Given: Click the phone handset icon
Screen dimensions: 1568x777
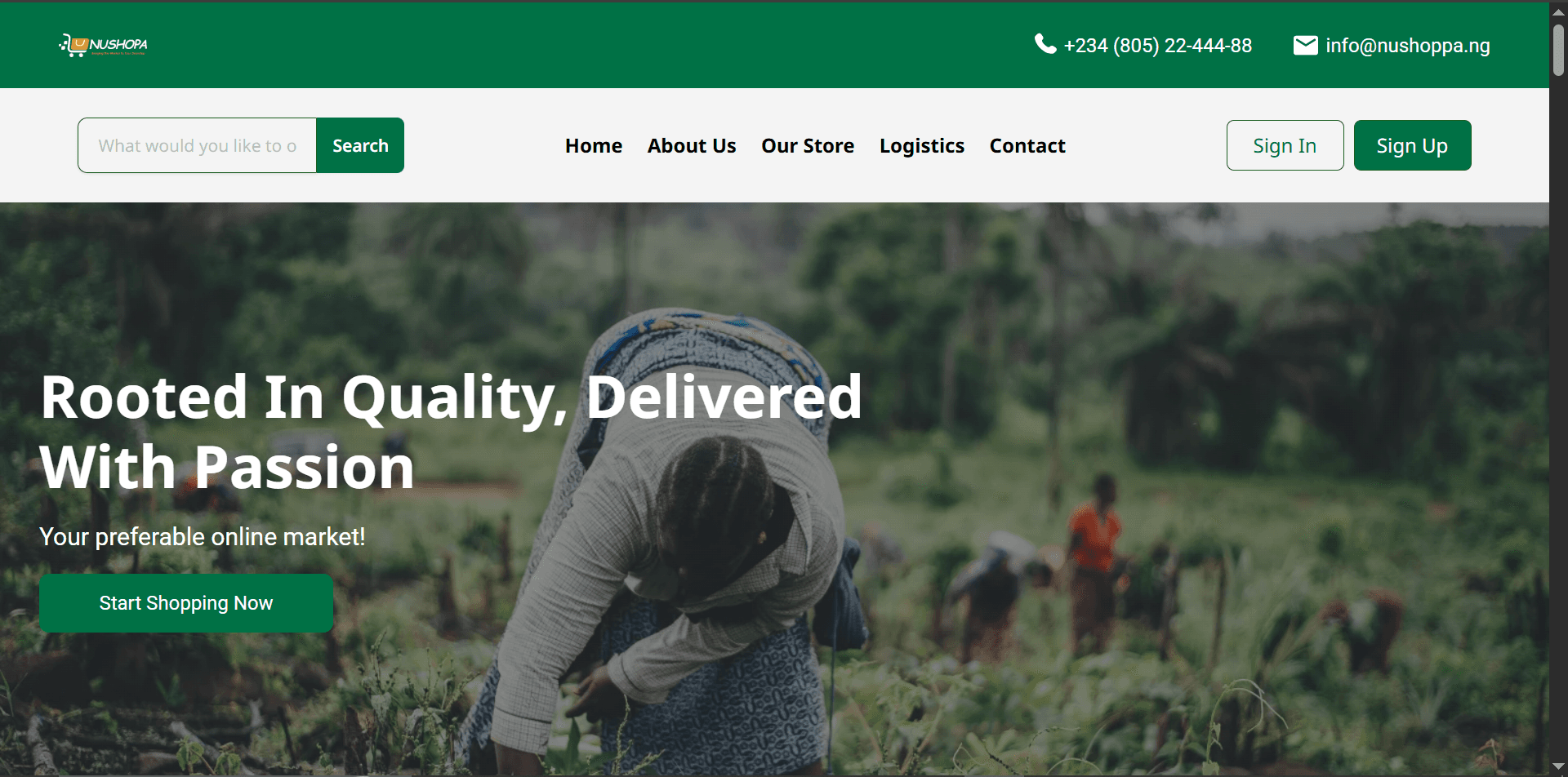Looking at the screenshot, I should pyautogui.click(x=1045, y=44).
